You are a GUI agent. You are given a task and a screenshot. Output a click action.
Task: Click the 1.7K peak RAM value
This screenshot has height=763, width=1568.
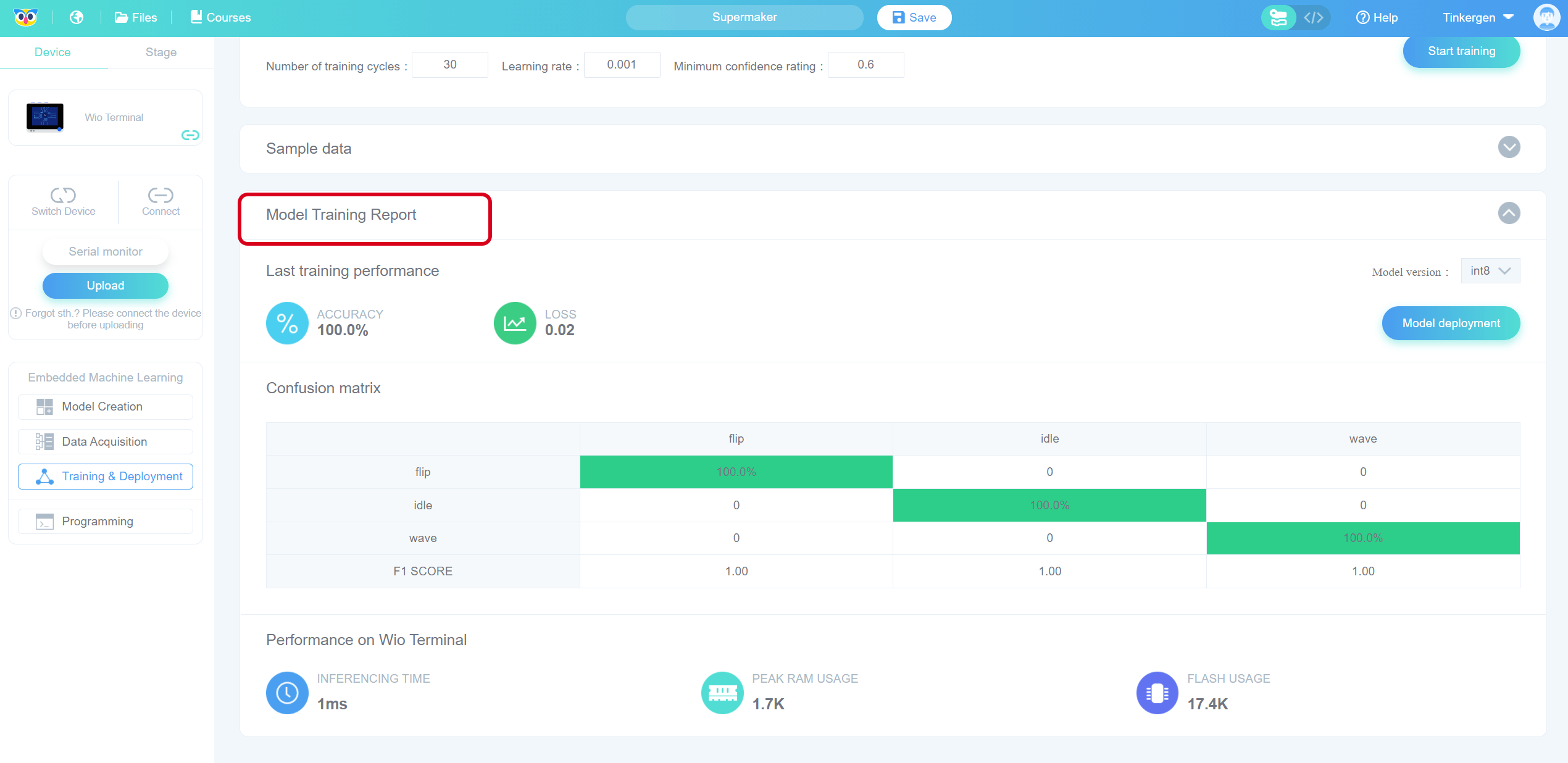[x=768, y=704]
